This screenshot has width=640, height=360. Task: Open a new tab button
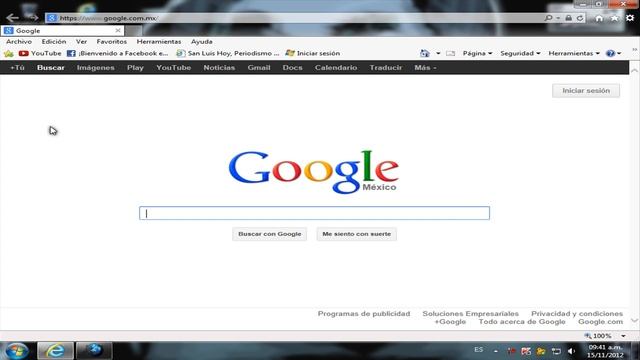tap(133, 31)
